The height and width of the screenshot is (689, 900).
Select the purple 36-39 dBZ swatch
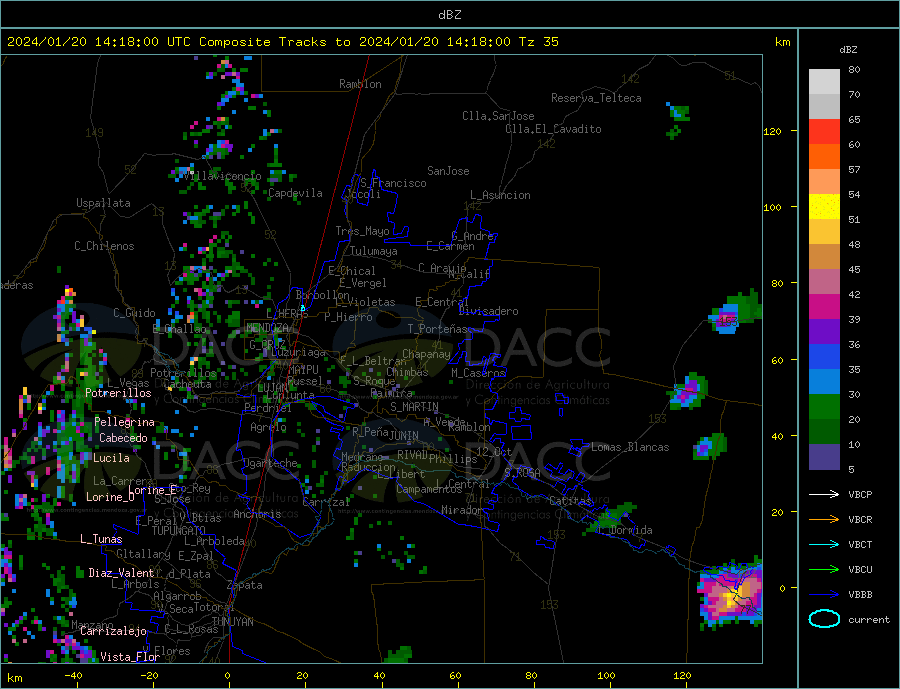click(824, 332)
